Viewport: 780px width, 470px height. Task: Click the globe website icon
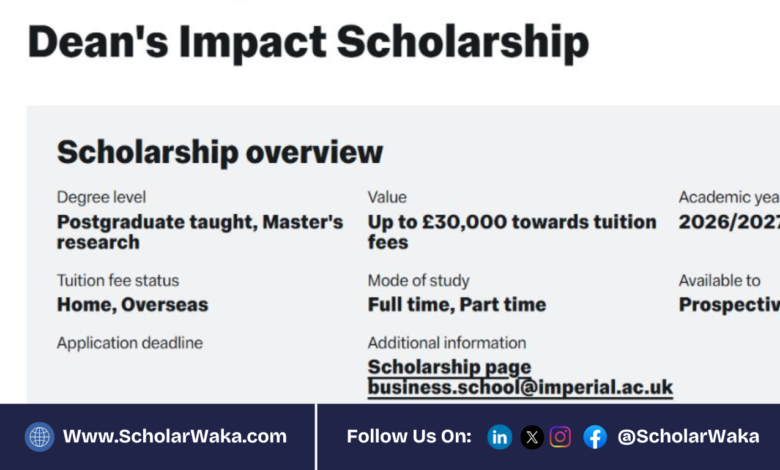click(40, 437)
